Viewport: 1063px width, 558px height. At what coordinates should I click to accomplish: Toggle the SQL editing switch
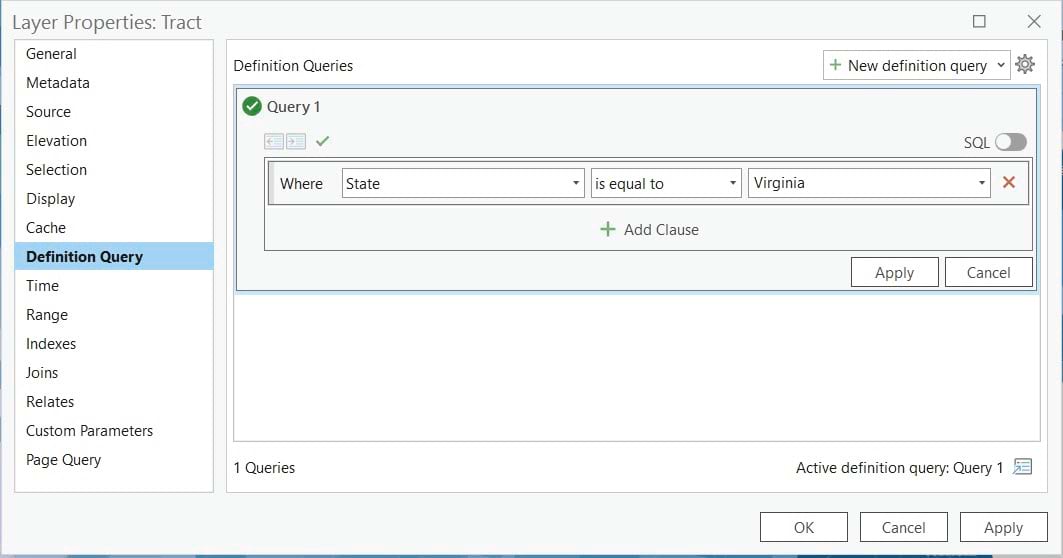pos(1010,142)
